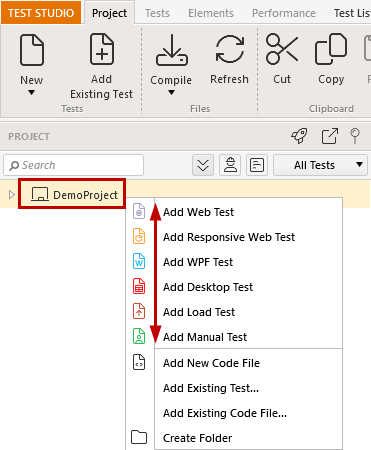
Task: Click the TEST STUDIO application button
Action: click(x=41, y=13)
